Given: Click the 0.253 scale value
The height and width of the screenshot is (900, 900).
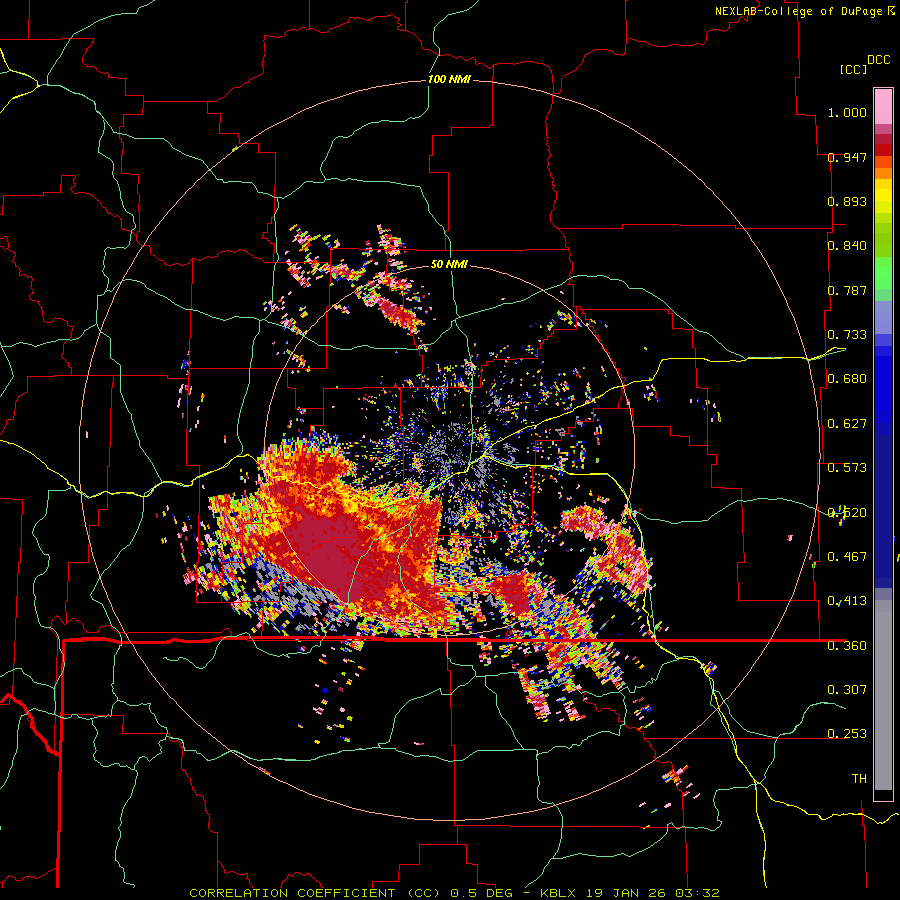Looking at the screenshot, I should tap(847, 734).
